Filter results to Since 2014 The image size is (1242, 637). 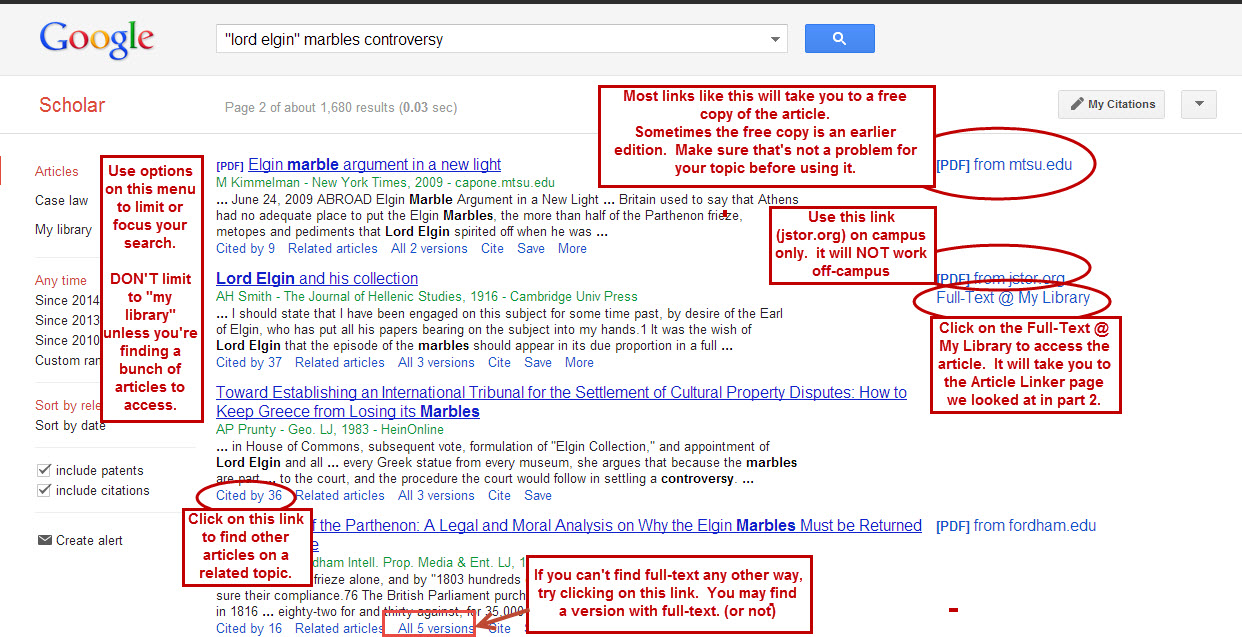tap(67, 300)
